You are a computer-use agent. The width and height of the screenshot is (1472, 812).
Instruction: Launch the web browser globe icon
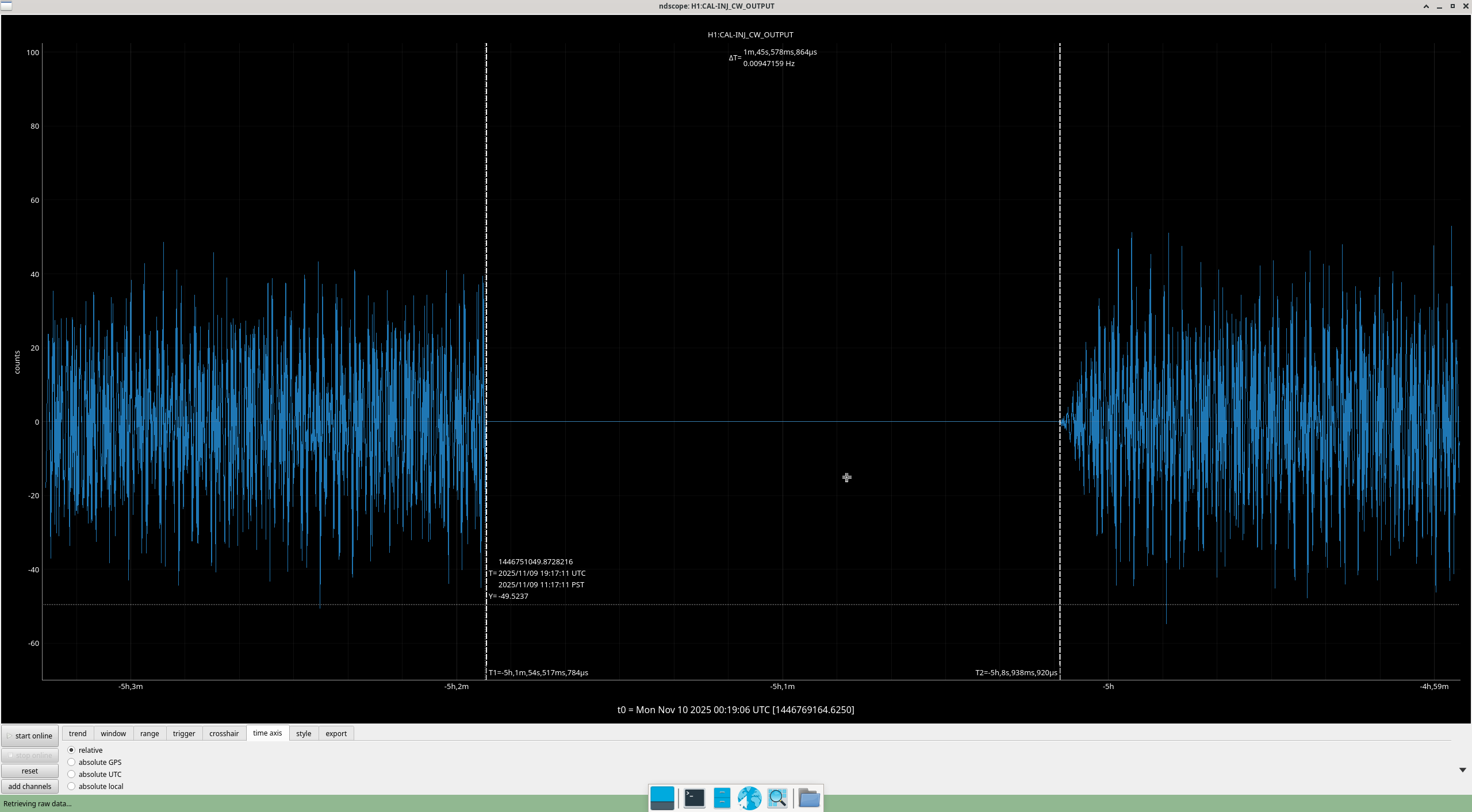point(749,798)
